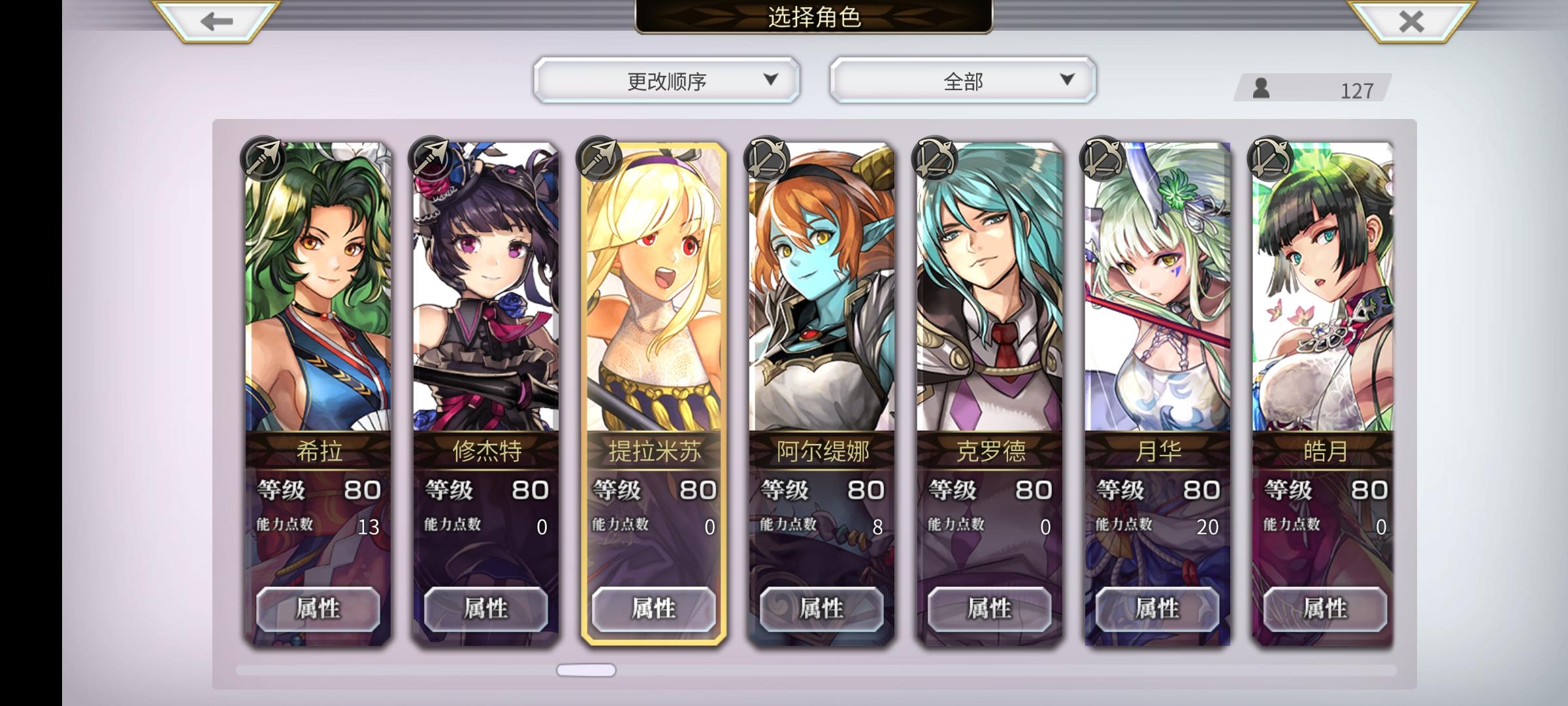Select the 提拉米苏 character portrait

coord(654,286)
